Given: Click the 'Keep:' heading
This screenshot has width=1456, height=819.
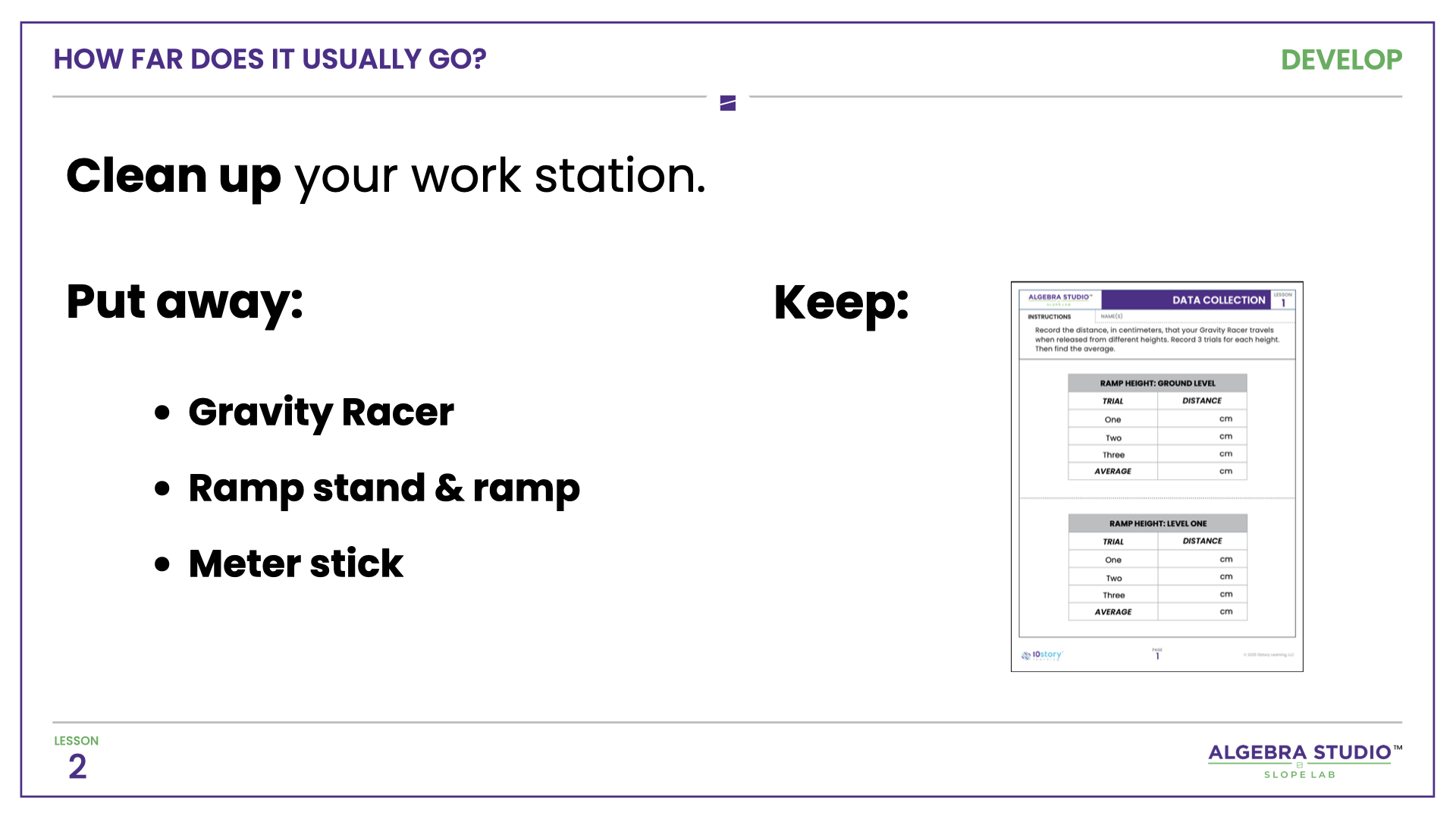Looking at the screenshot, I should [x=841, y=303].
